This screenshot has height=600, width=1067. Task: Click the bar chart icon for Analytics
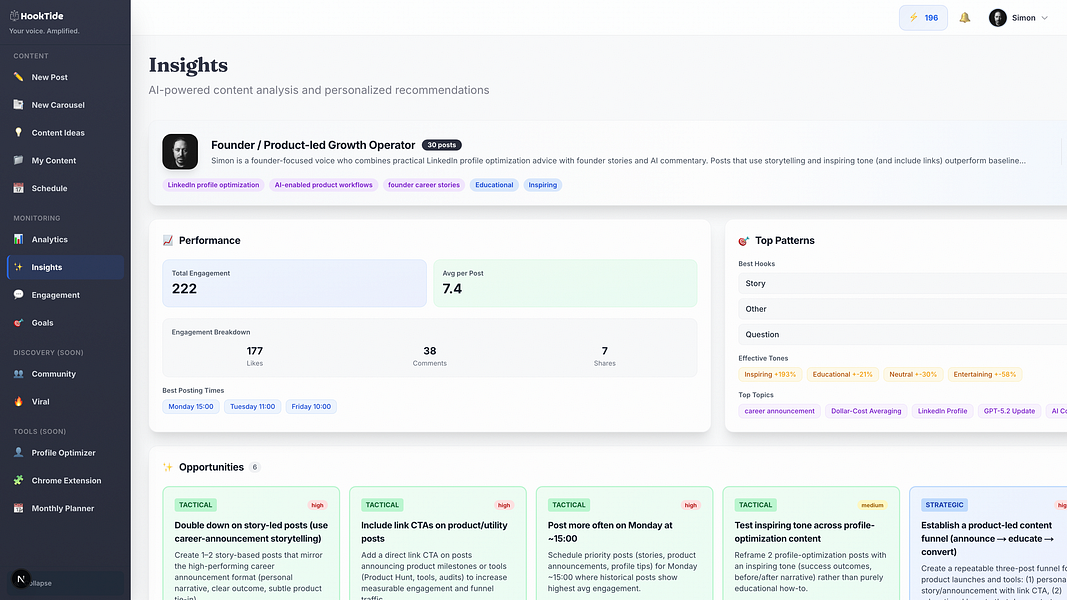(18, 239)
